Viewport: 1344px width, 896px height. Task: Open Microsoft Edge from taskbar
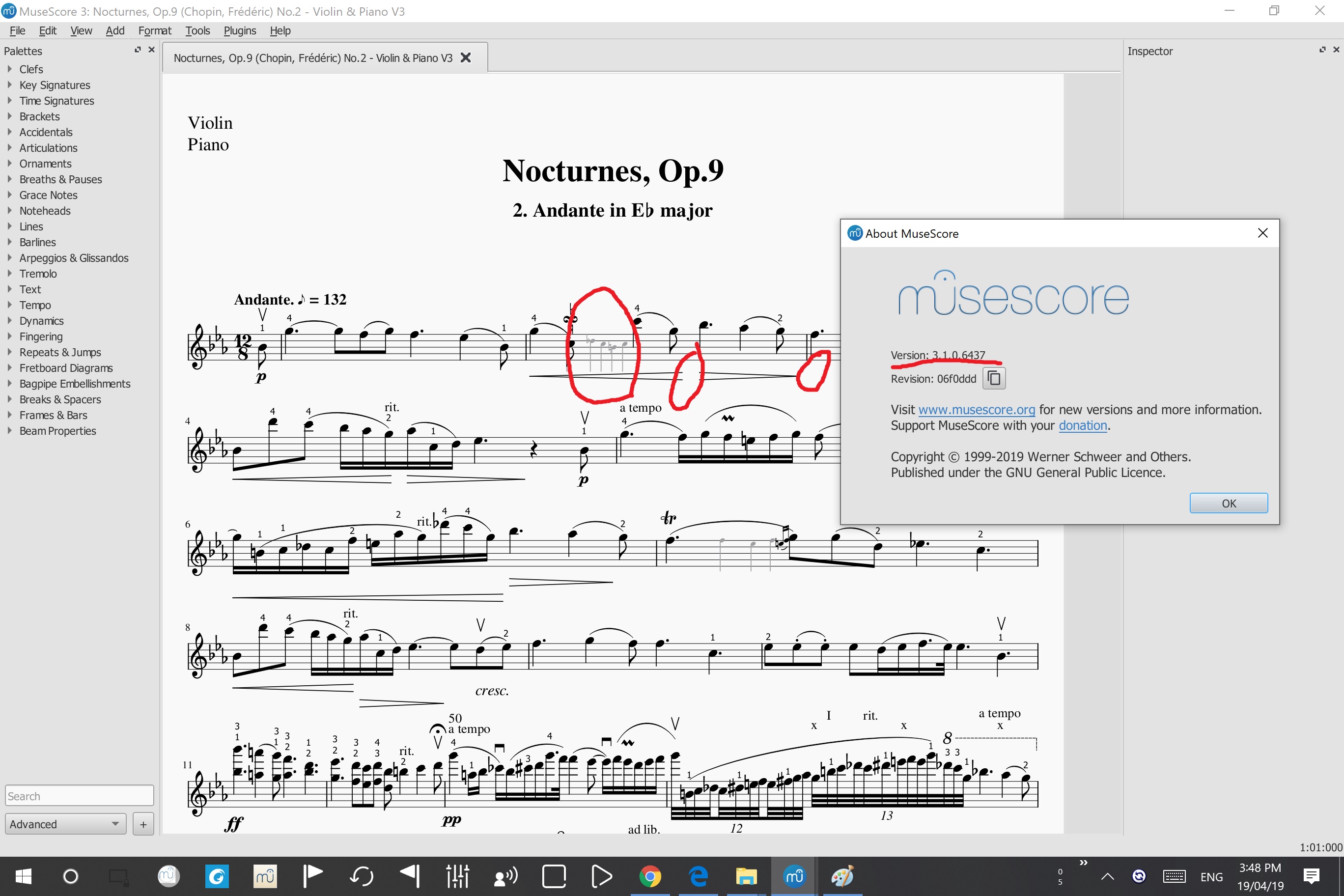point(699,876)
